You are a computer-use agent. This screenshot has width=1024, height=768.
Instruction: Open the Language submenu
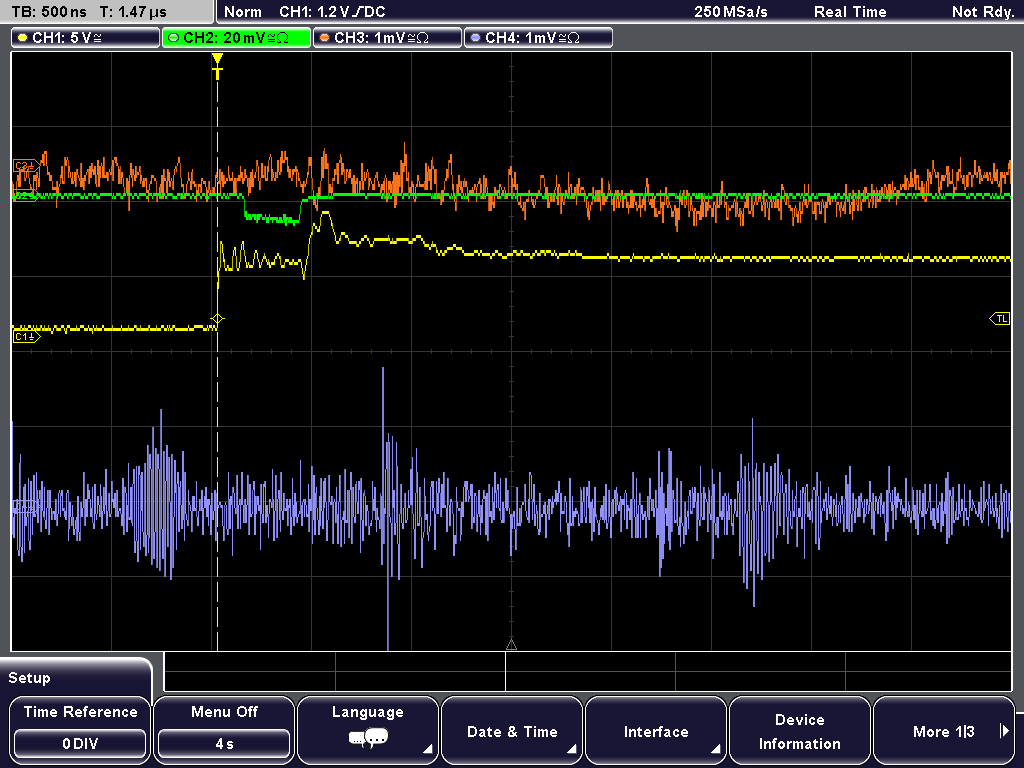pos(368,730)
